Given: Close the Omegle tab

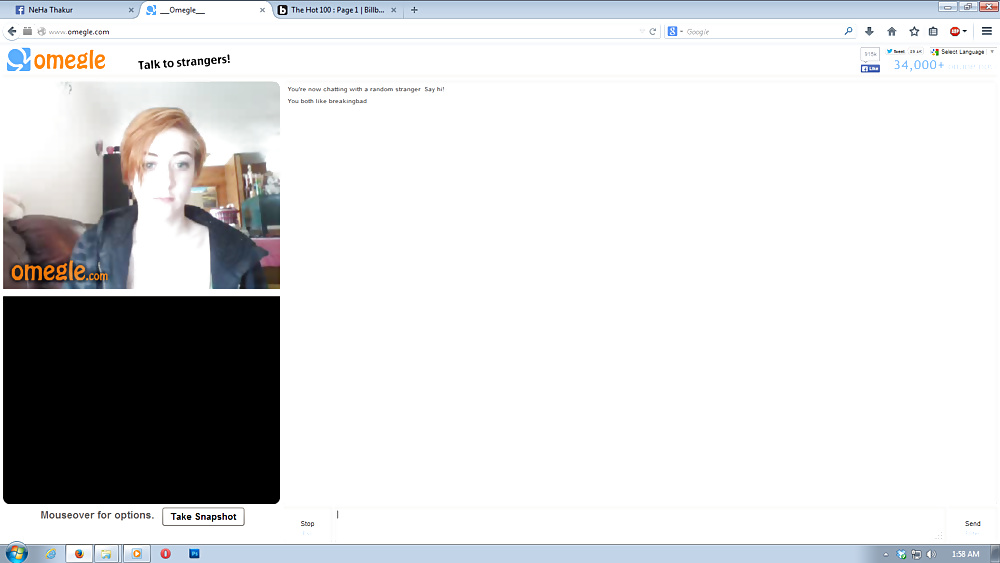Looking at the screenshot, I should click(262, 10).
